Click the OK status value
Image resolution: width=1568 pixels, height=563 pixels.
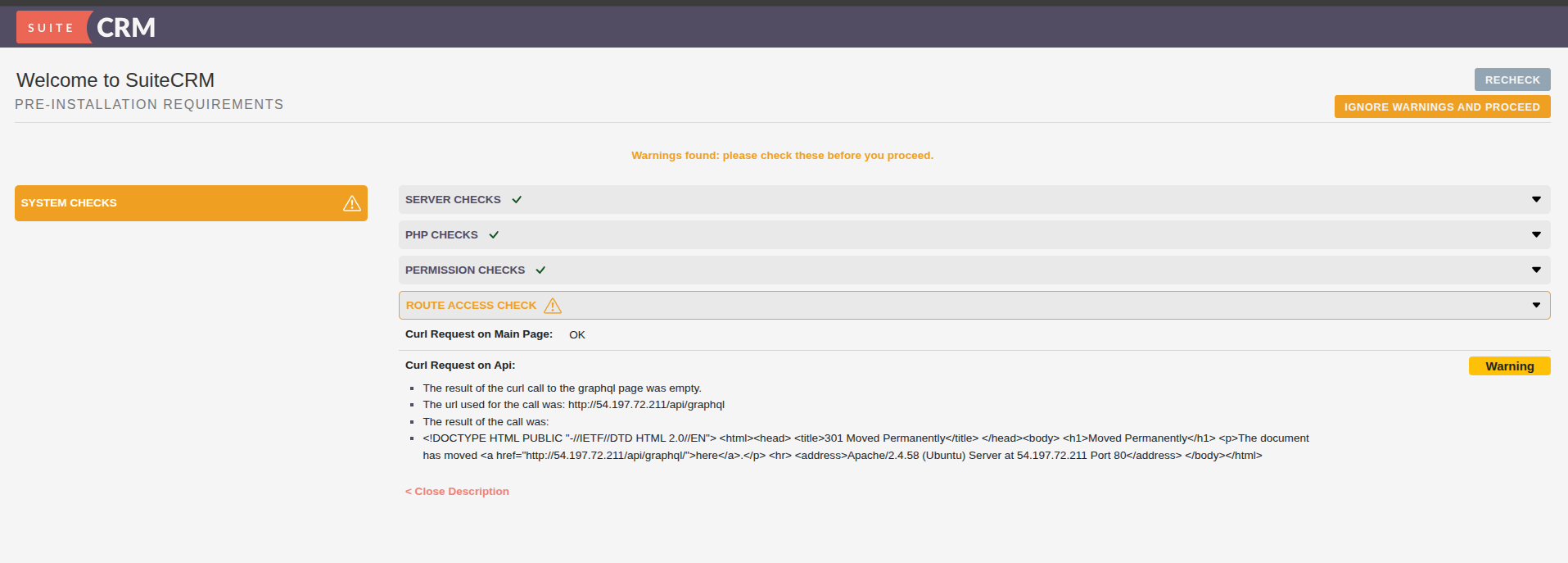tap(577, 335)
